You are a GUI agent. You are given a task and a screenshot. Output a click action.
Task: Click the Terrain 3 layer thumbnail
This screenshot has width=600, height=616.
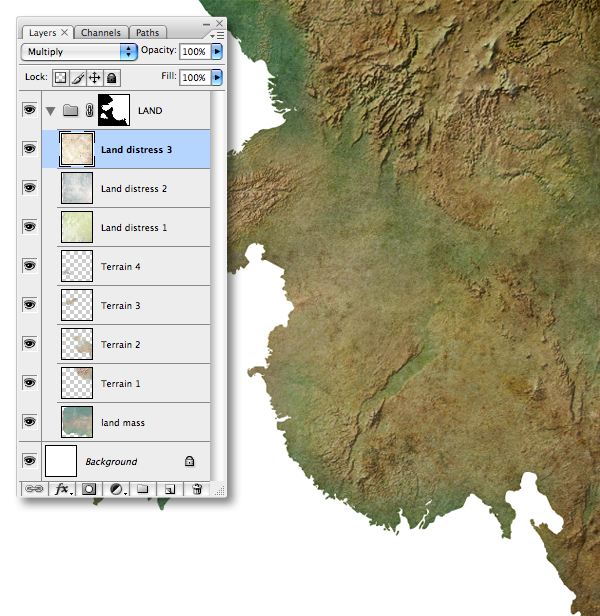pos(77,305)
